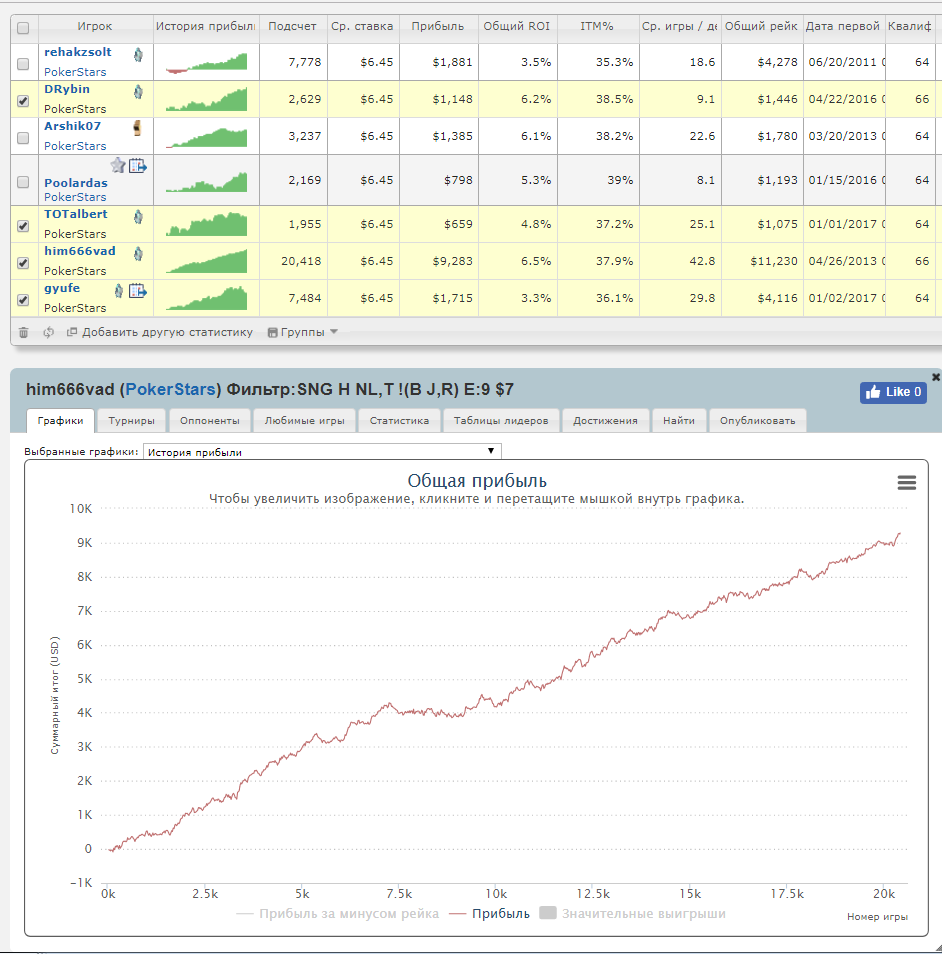Click the Facebook Like thumbs-up button
Image resolution: width=942 pixels, height=954 pixels.
(893, 392)
